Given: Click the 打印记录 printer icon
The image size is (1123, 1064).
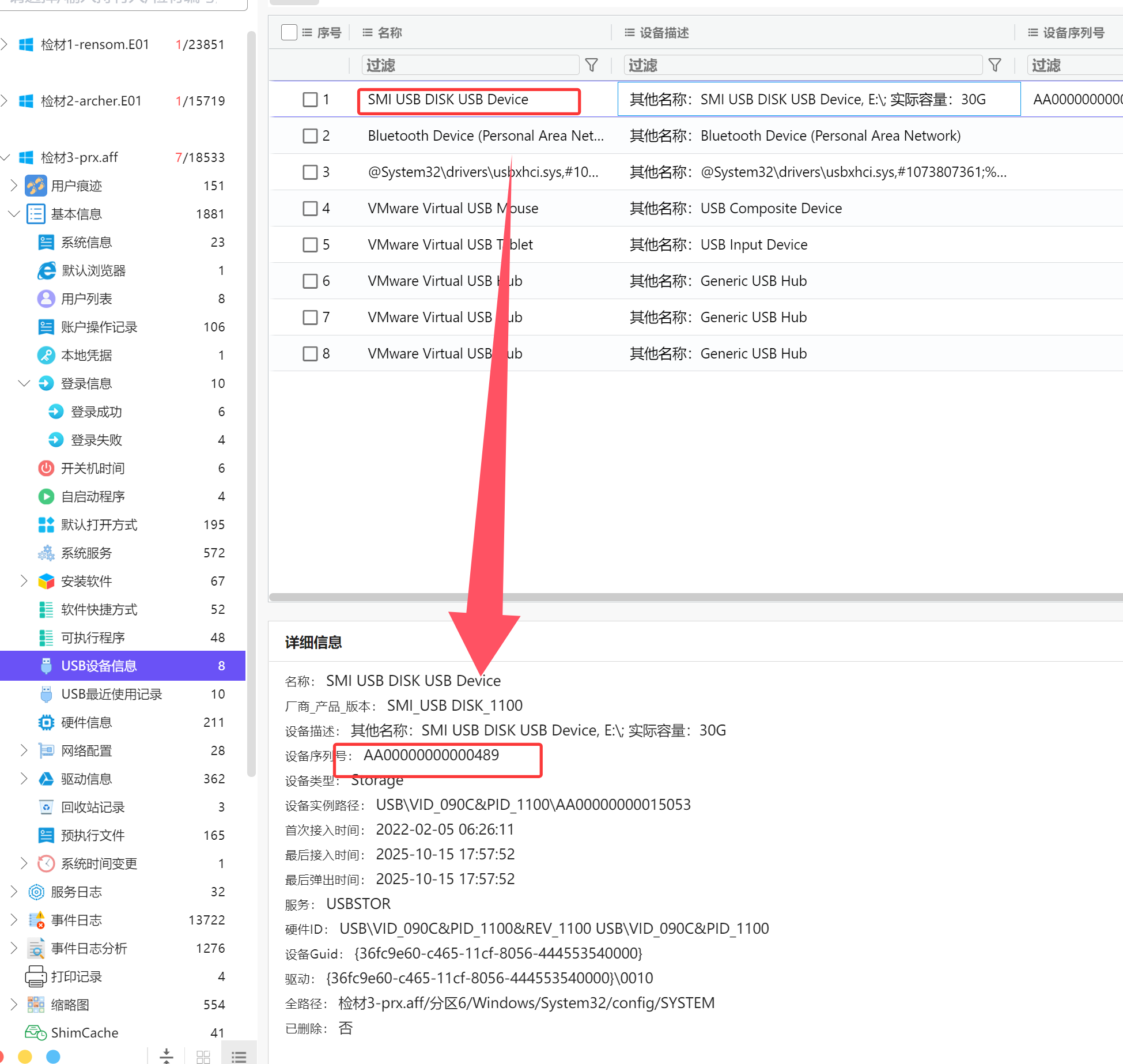Looking at the screenshot, I should click(36, 976).
